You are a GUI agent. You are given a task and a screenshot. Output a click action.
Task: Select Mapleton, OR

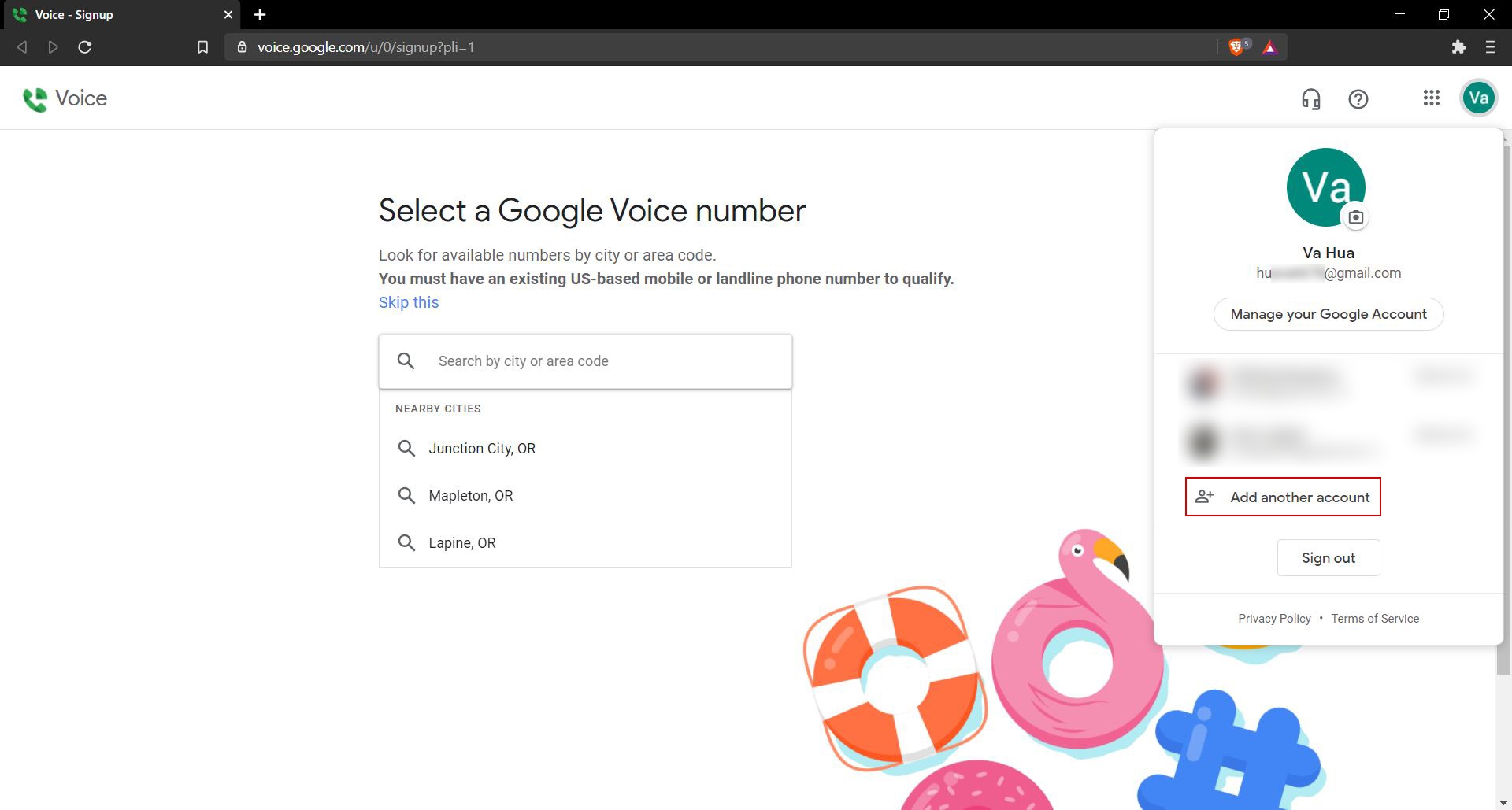coord(585,496)
